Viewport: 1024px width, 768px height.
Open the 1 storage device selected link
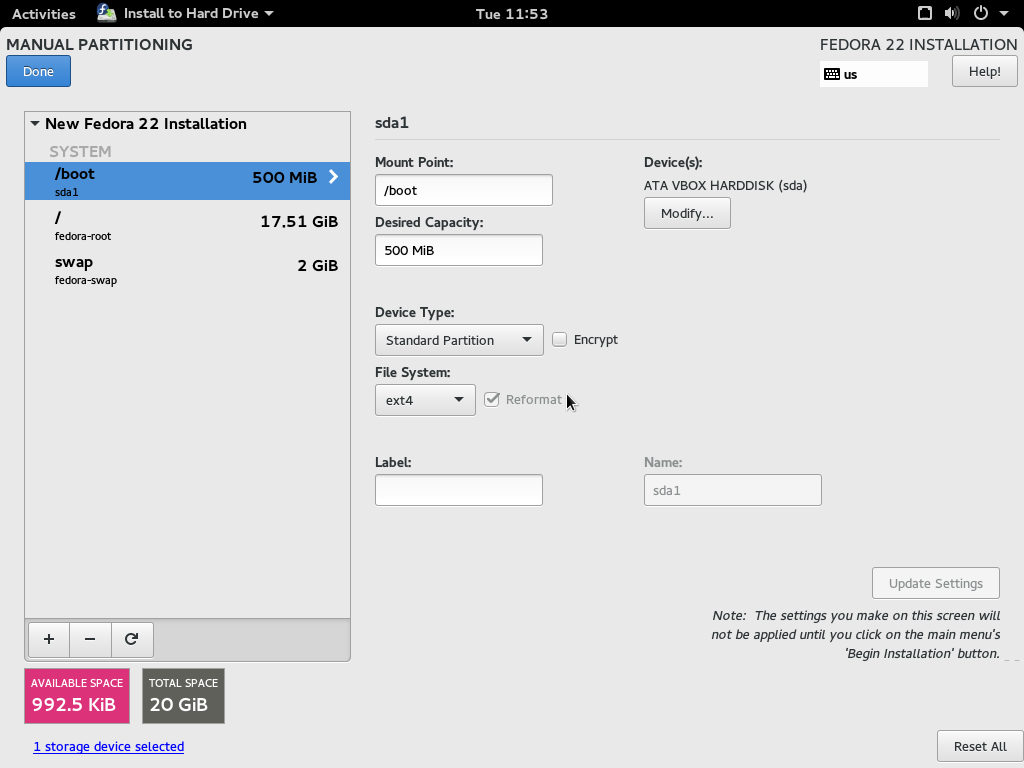pyautogui.click(x=108, y=747)
